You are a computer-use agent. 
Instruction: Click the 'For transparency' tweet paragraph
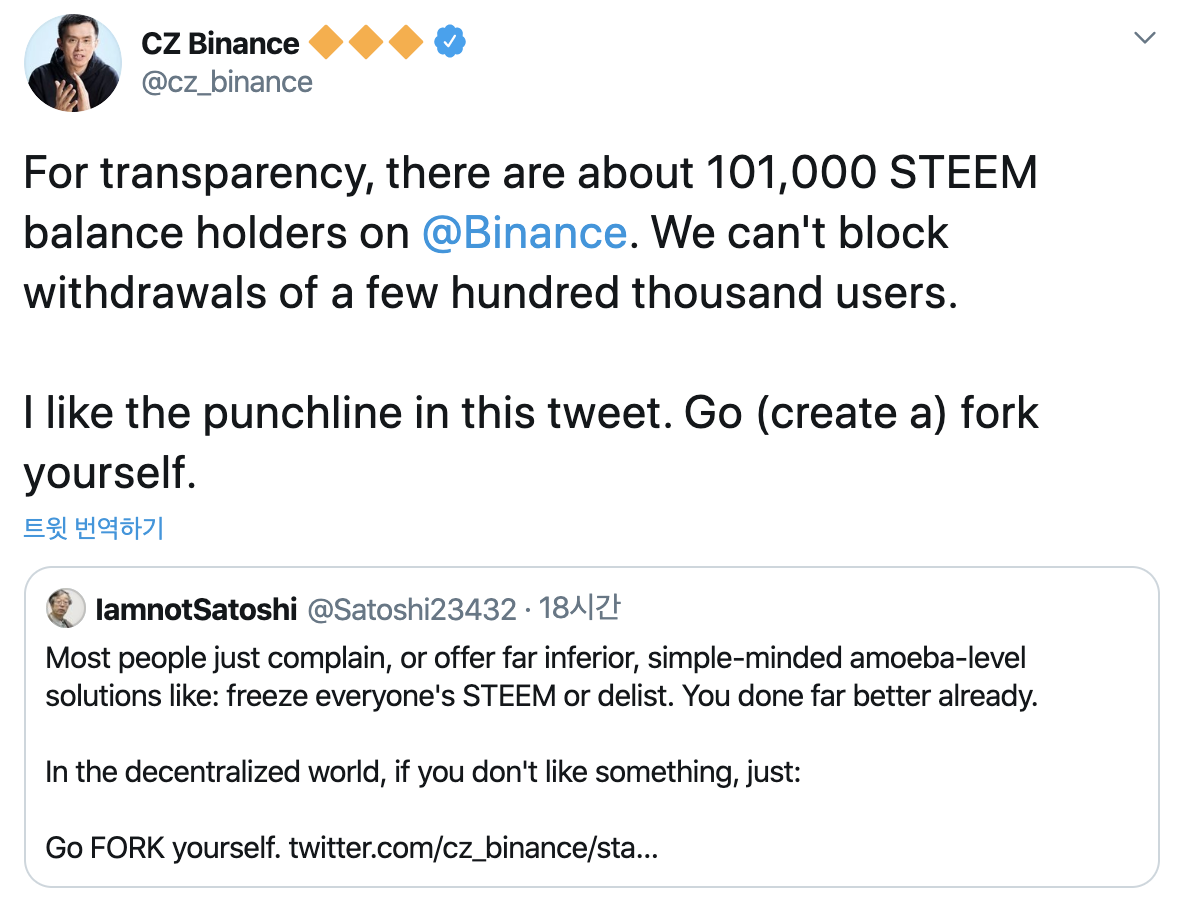click(x=530, y=232)
